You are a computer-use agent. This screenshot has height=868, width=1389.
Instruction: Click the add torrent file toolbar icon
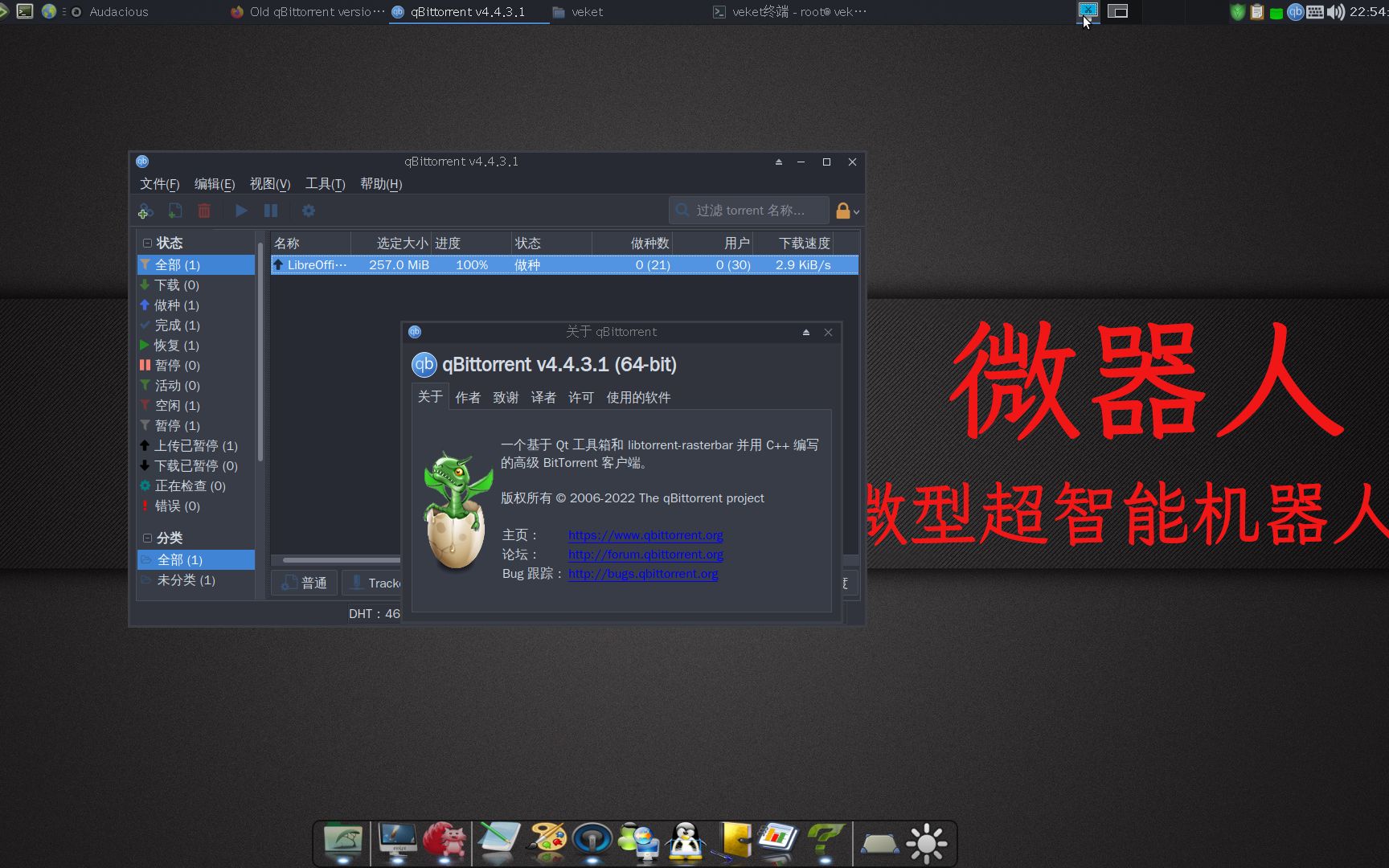[x=174, y=211]
